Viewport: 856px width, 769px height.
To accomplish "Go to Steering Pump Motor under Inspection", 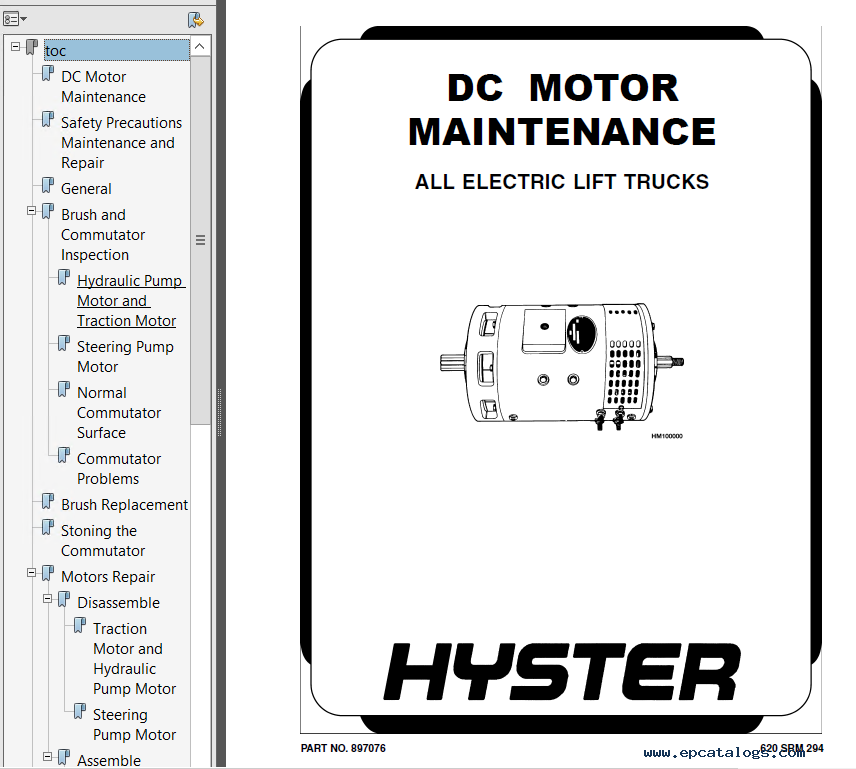I will pos(125,356).
